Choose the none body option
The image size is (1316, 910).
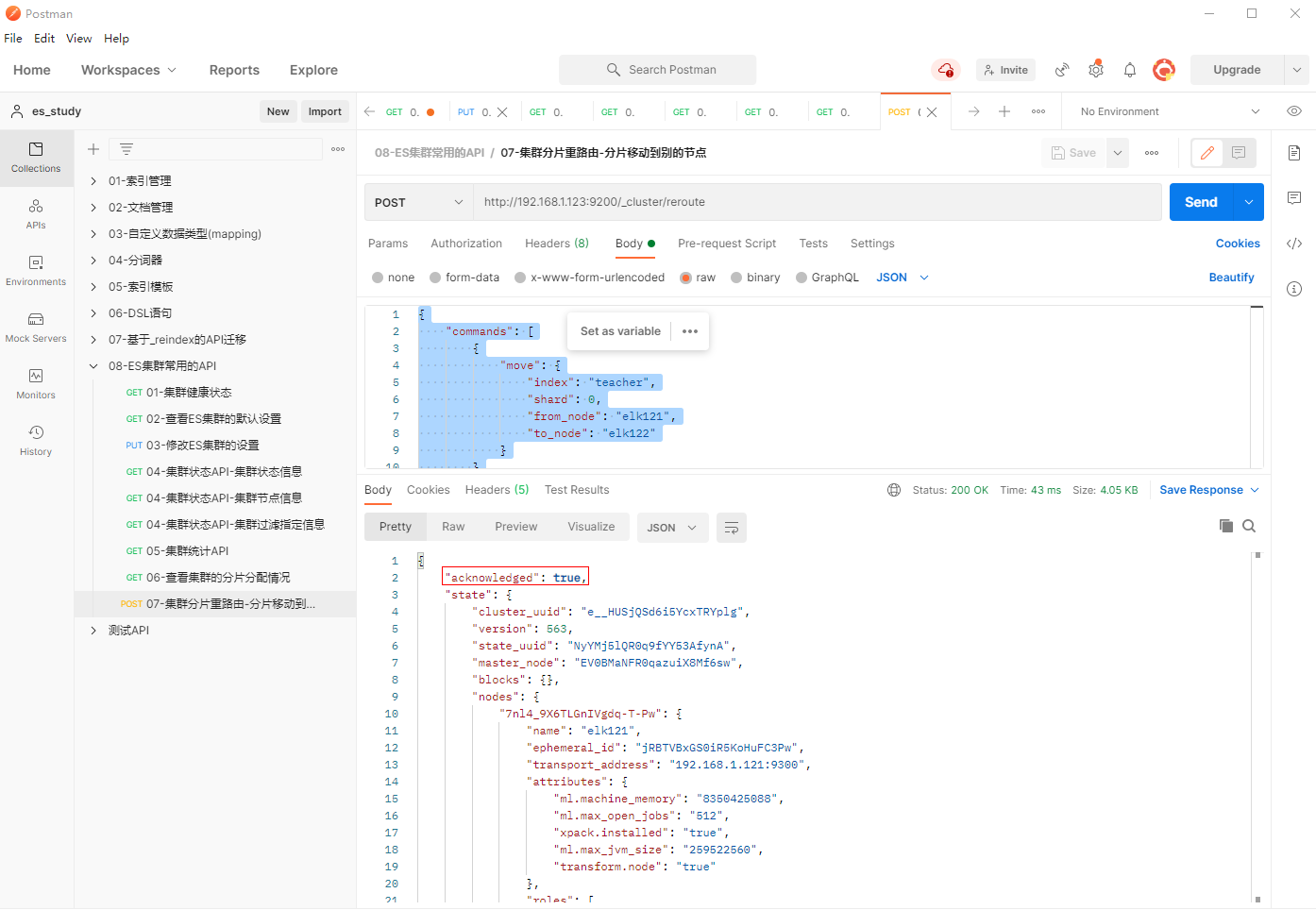coord(378,278)
